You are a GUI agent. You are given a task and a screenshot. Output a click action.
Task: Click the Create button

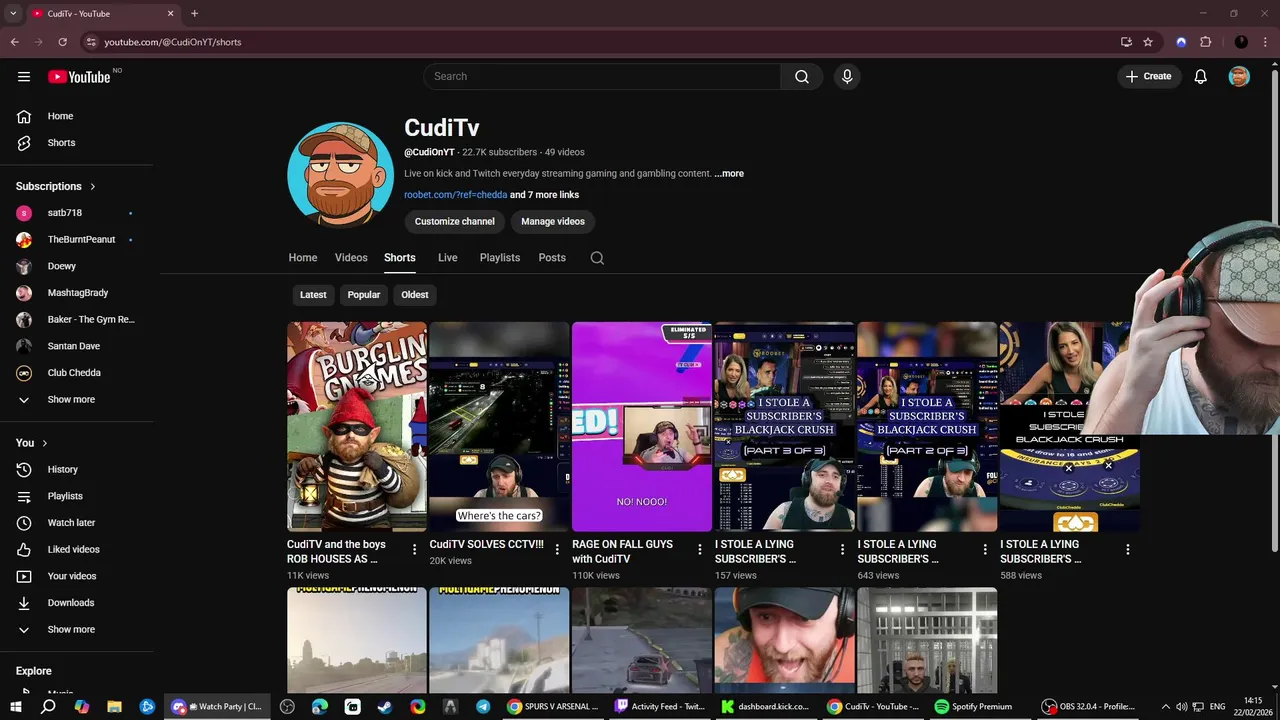coord(1148,77)
